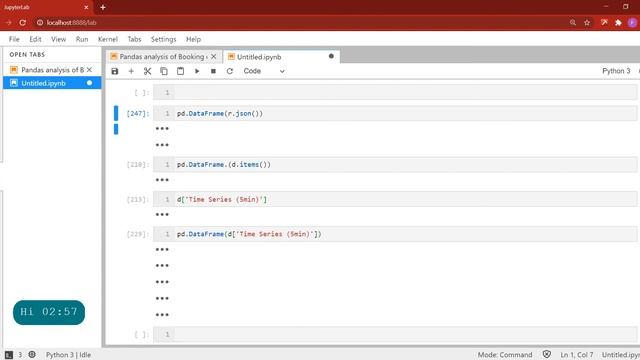Open browser extensions puzzle icon
Viewport: 640px width, 360px height.
(x=618, y=22)
